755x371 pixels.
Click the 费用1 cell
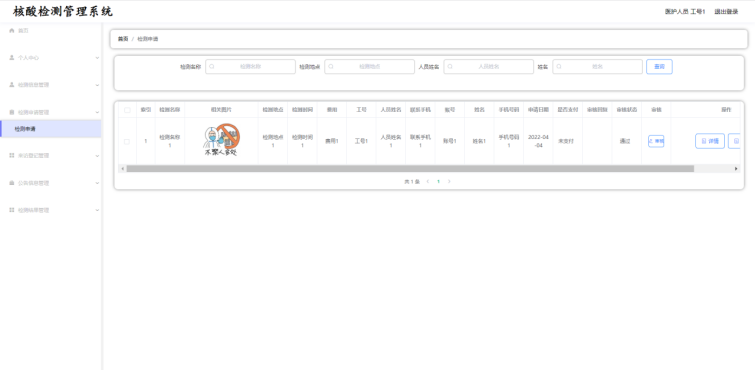click(x=331, y=141)
